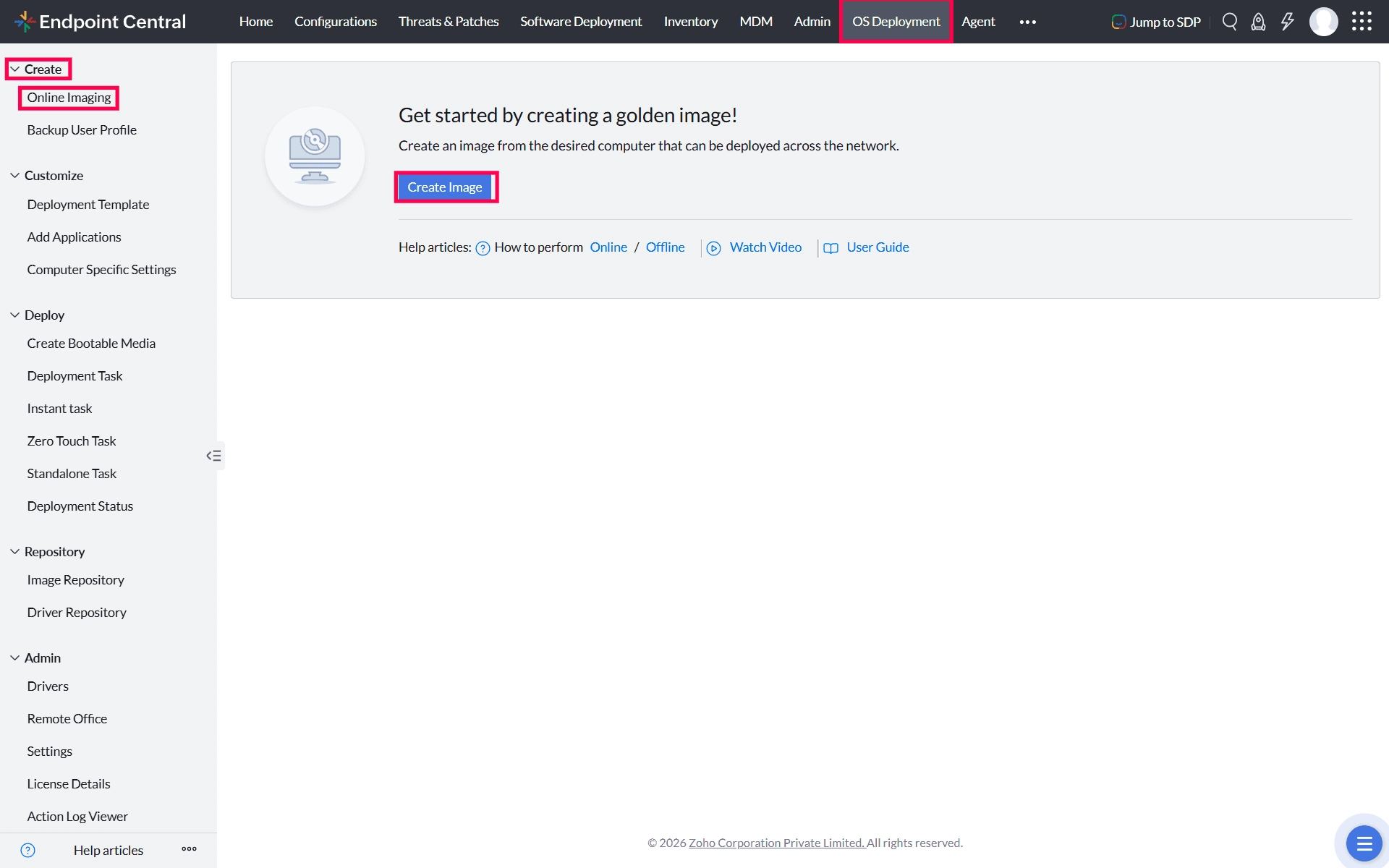
Task: Open the Offline help article link
Action: (x=665, y=247)
